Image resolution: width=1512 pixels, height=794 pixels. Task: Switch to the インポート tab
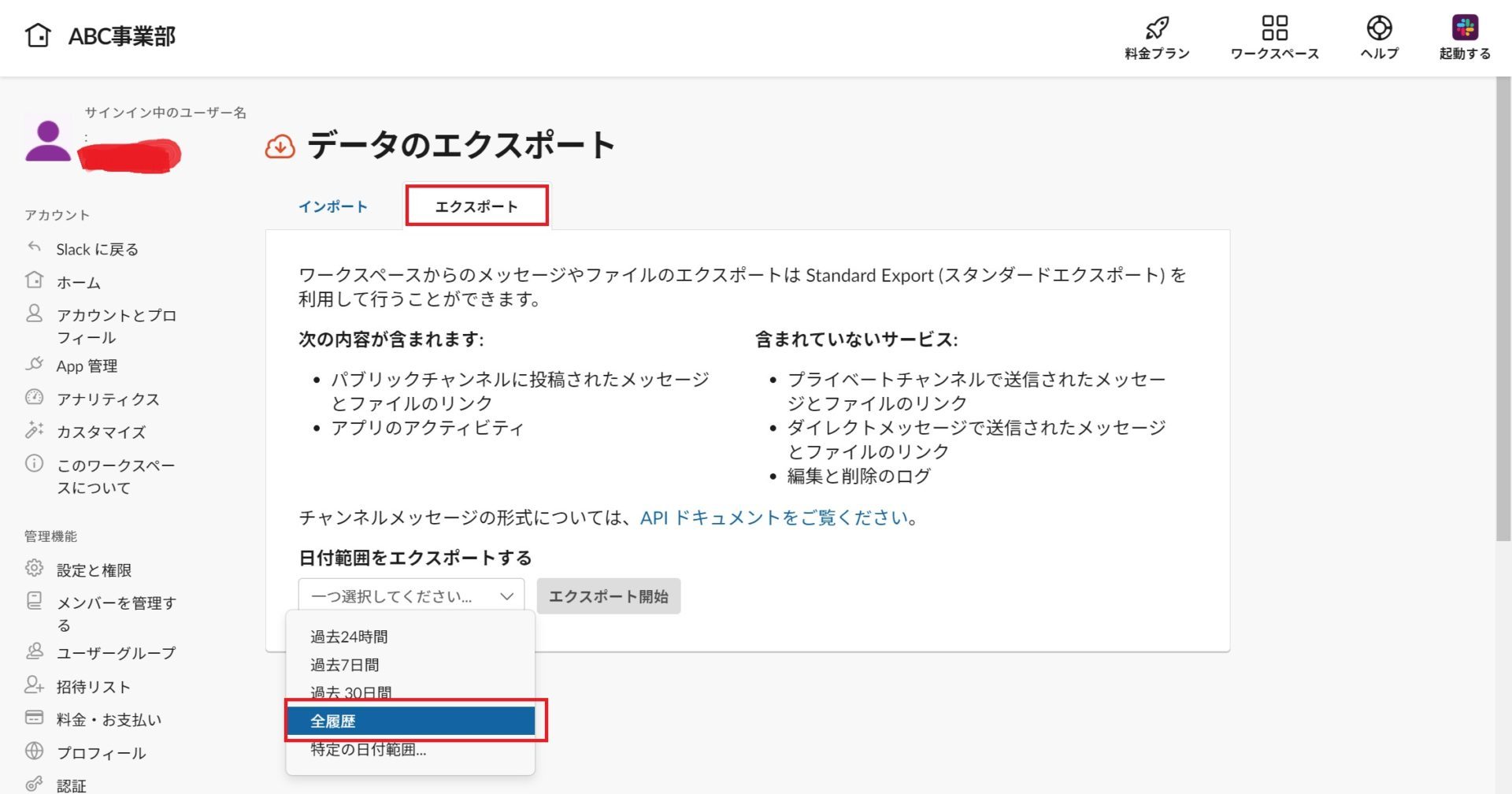332,206
